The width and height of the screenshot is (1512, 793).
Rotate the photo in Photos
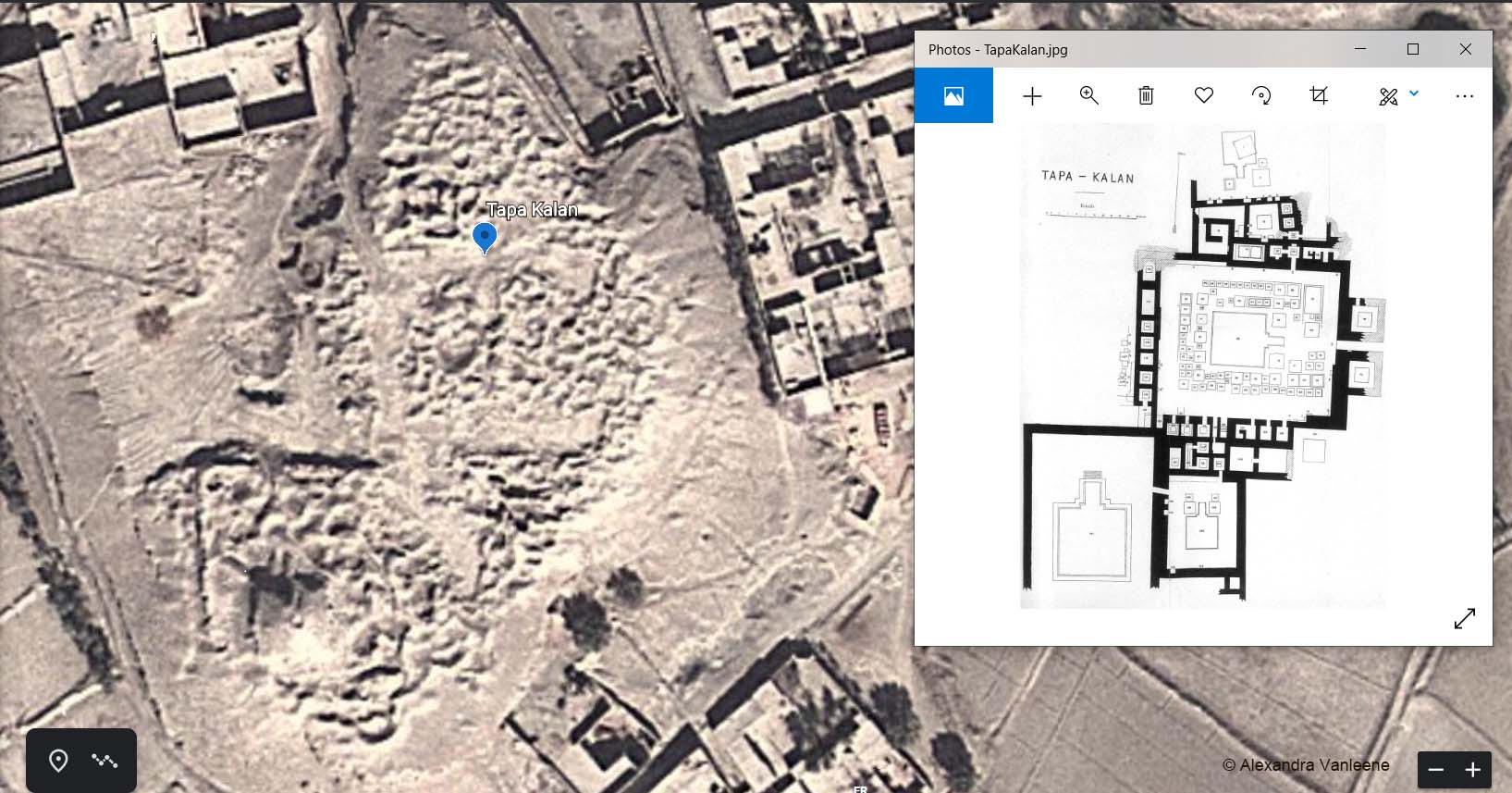point(1261,95)
